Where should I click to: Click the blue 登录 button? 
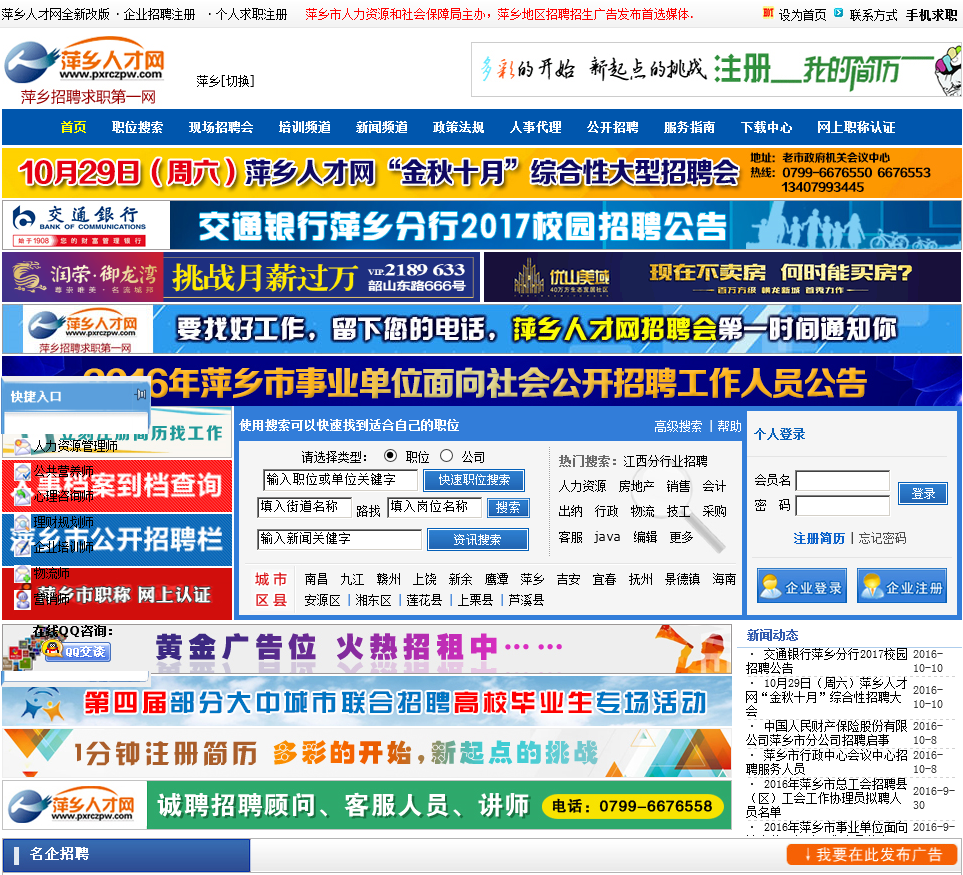click(922, 493)
